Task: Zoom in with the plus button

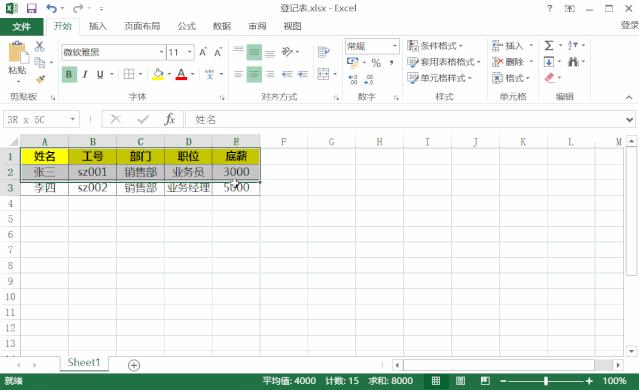Action: point(589,381)
